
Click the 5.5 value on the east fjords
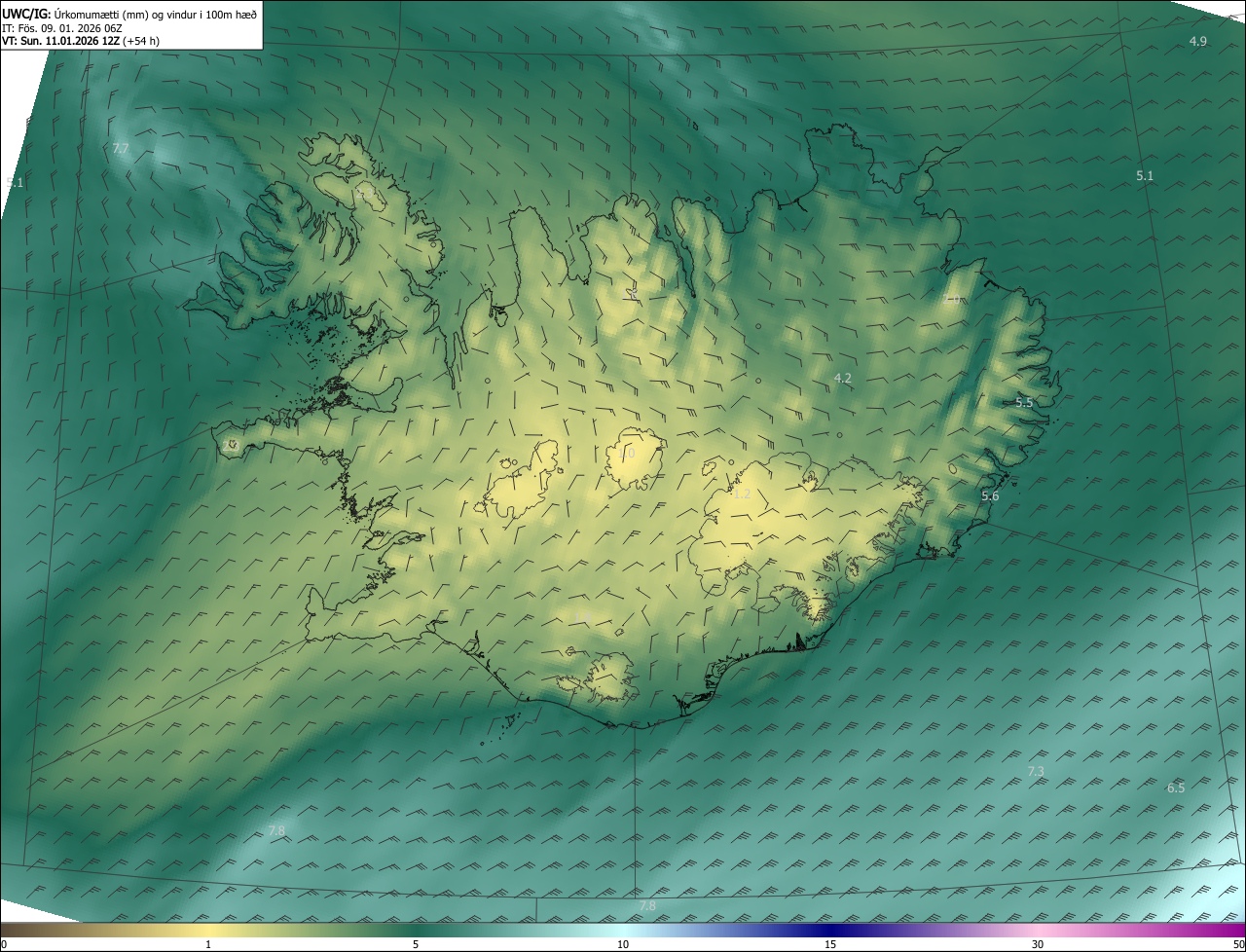(x=1024, y=403)
